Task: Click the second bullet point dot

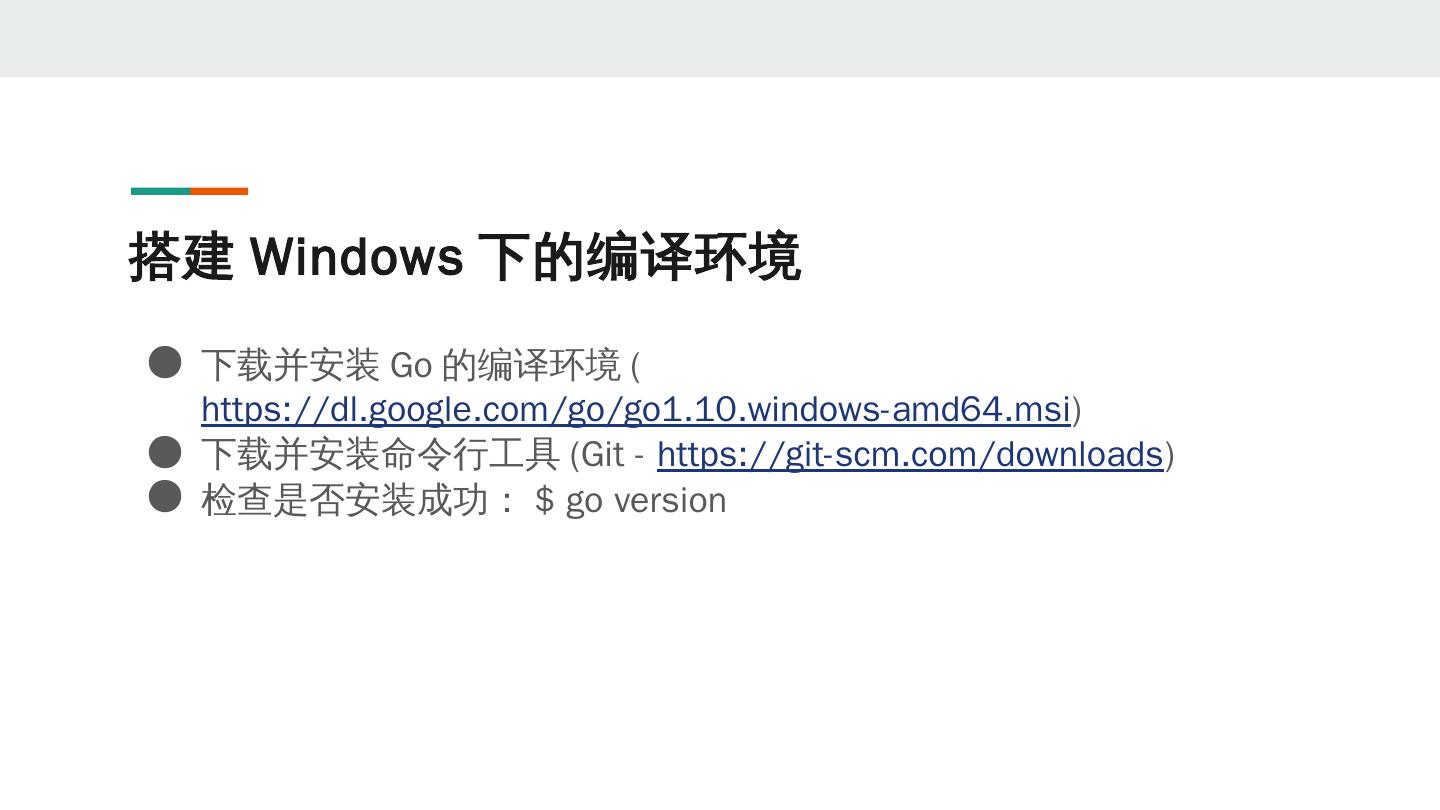Action: pyautogui.click(x=165, y=452)
